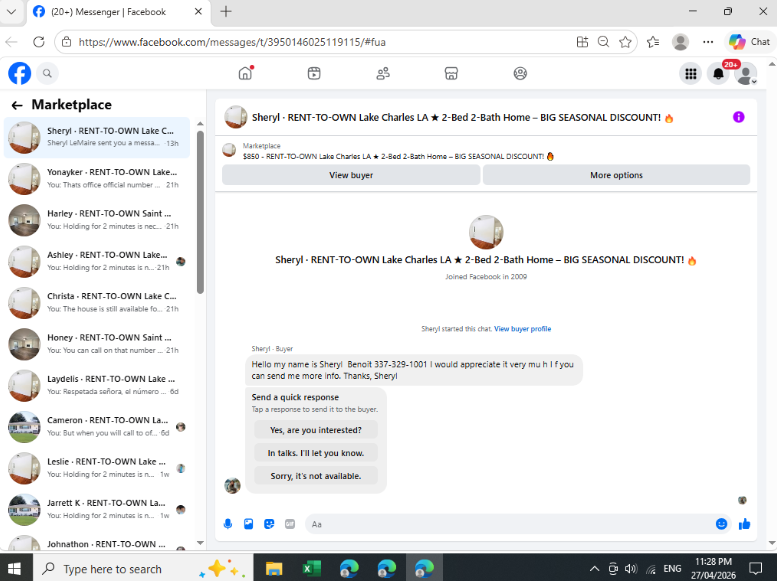
Task: Open the Marketplace storefront icon
Action: 451,73
